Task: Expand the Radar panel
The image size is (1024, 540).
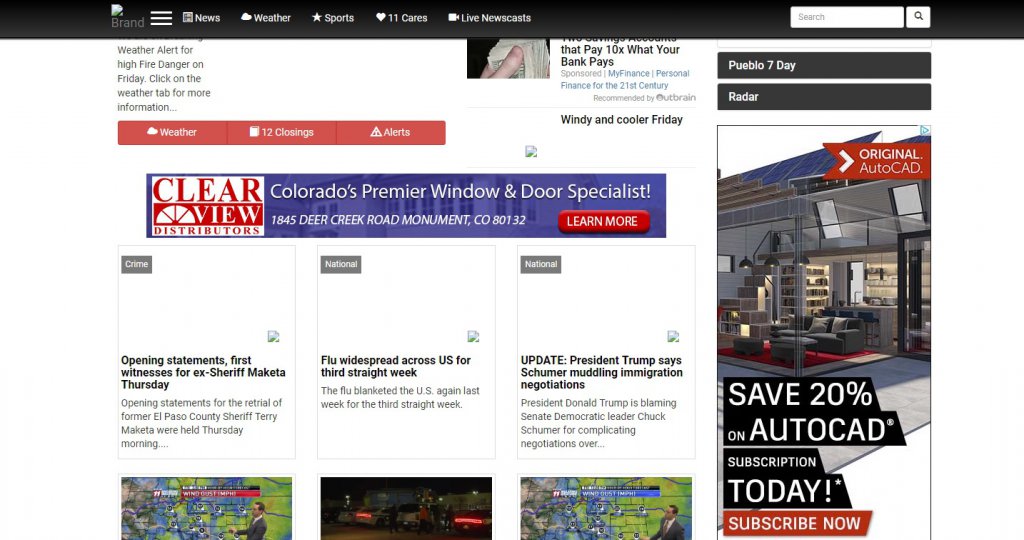Action: click(823, 97)
